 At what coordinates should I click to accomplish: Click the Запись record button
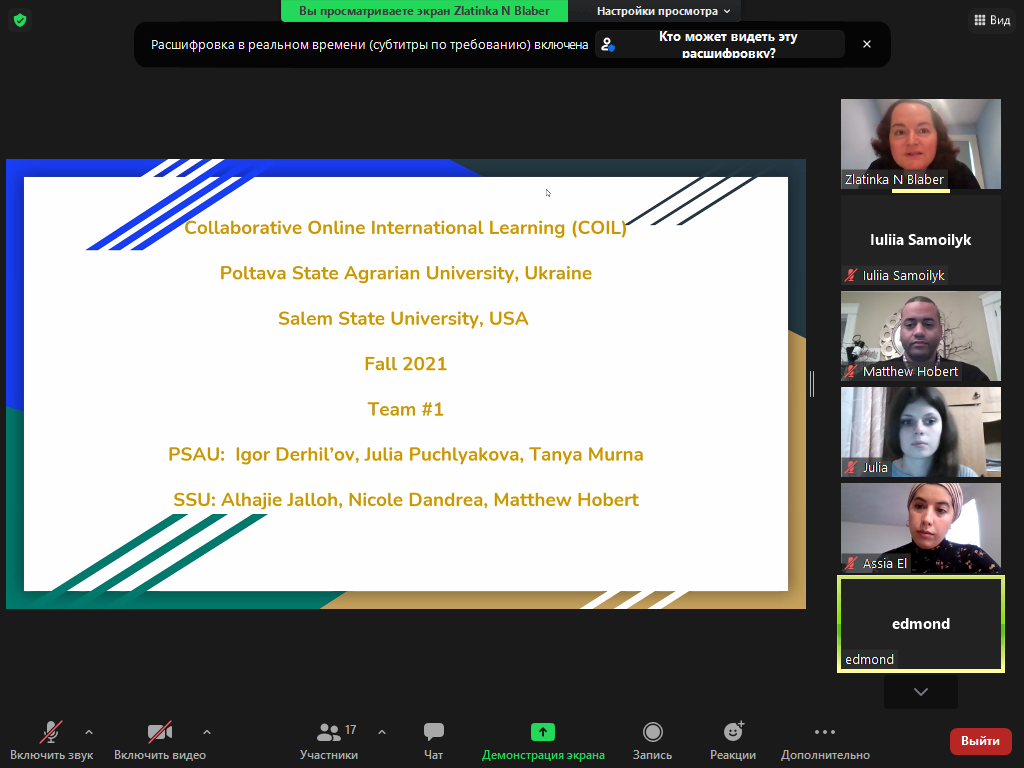point(652,742)
